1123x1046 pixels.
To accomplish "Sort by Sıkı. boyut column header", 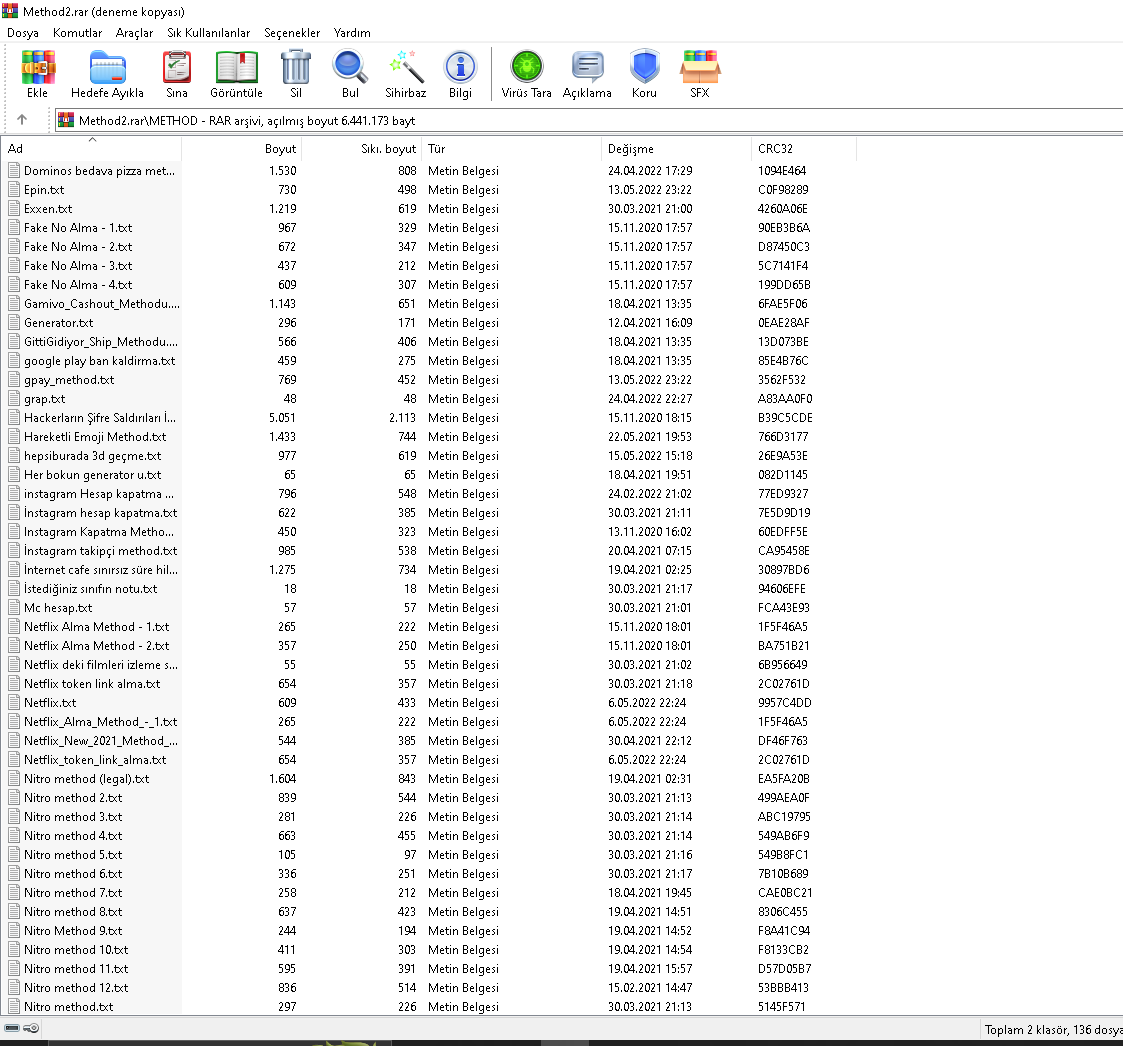I will pyautogui.click(x=362, y=148).
